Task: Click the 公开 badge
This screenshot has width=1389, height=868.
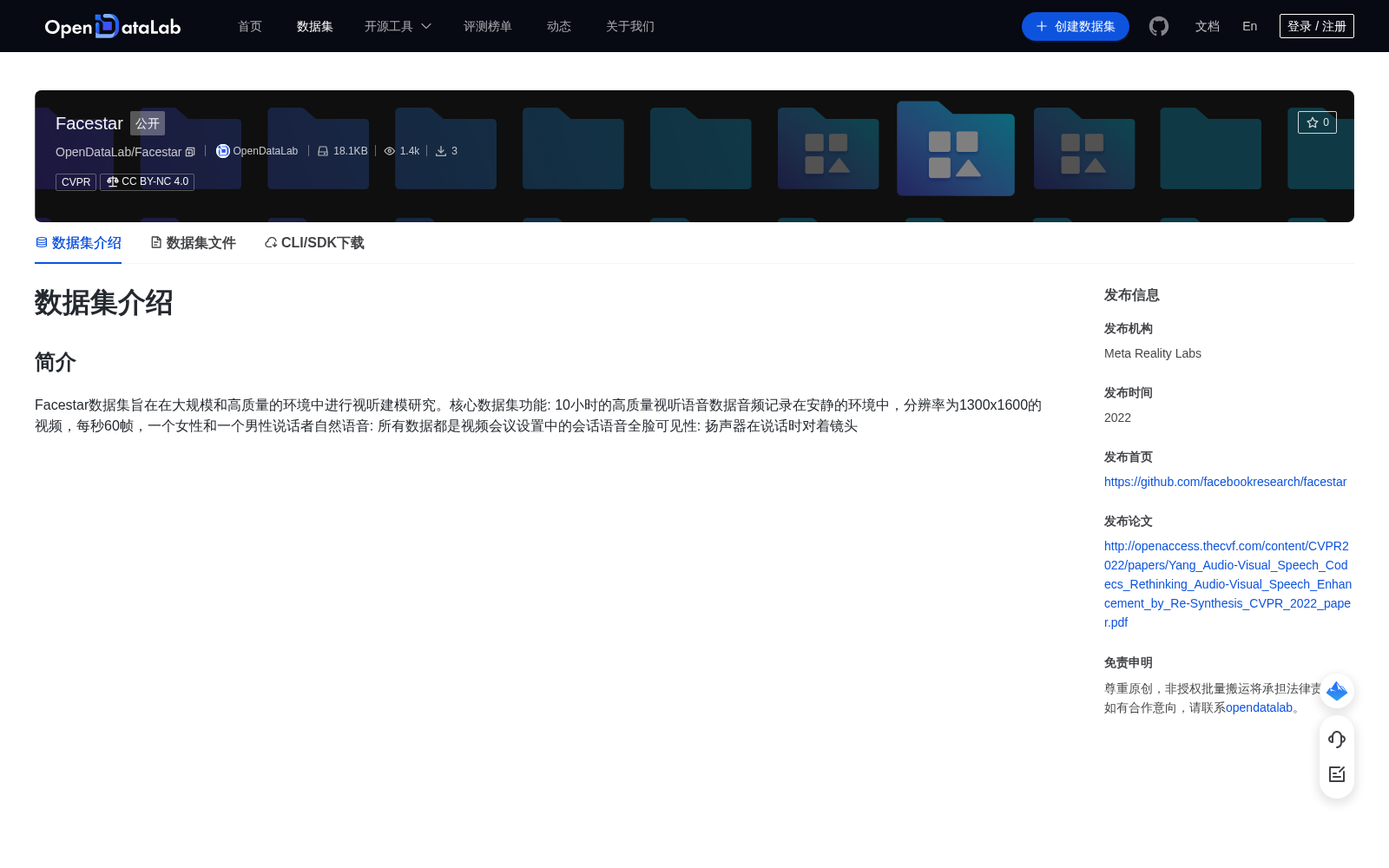Action: [148, 123]
